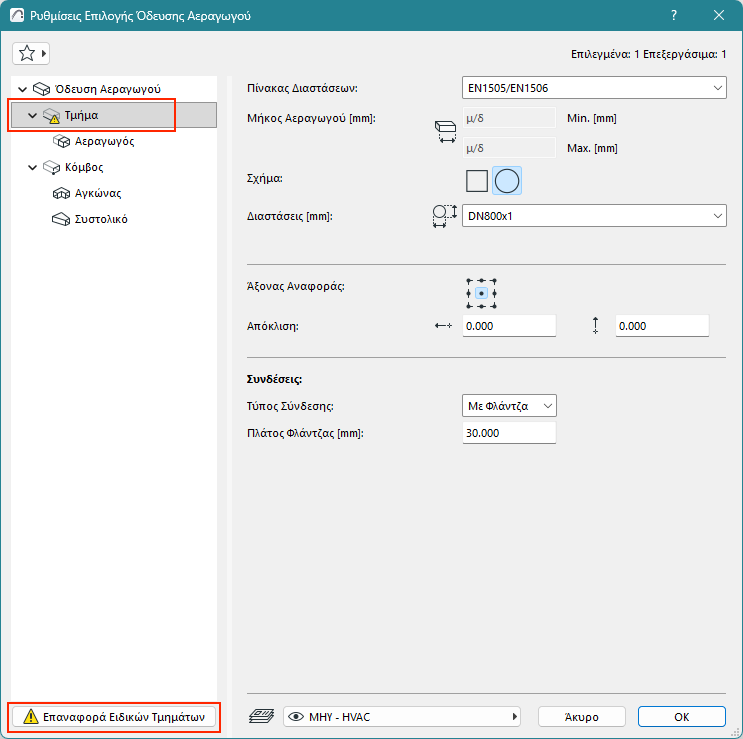Open the Πίνακας Διαστάσεων dropdown
Viewport: 743px width, 739px height.
pyautogui.click(x=594, y=88)
